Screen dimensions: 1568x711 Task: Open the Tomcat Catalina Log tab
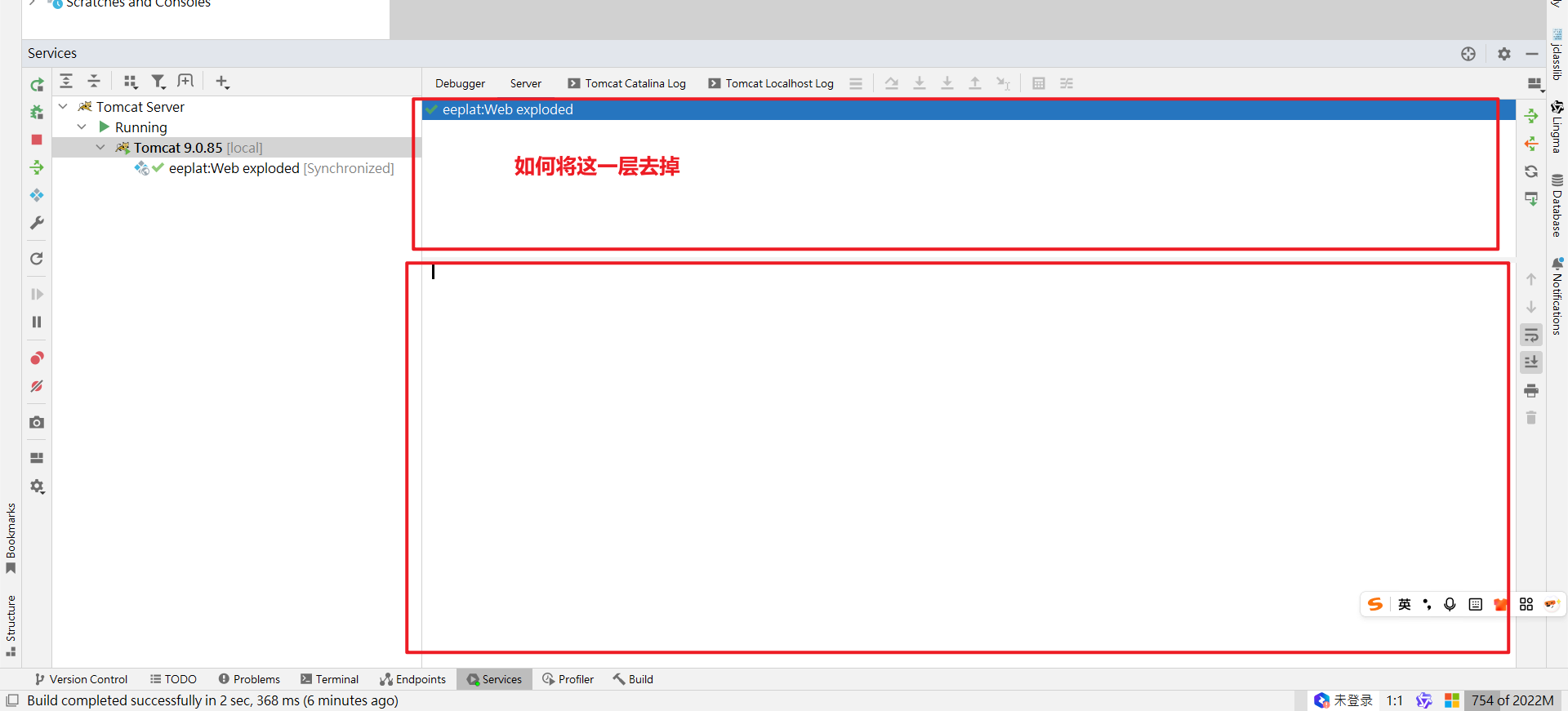coord(627,83)
